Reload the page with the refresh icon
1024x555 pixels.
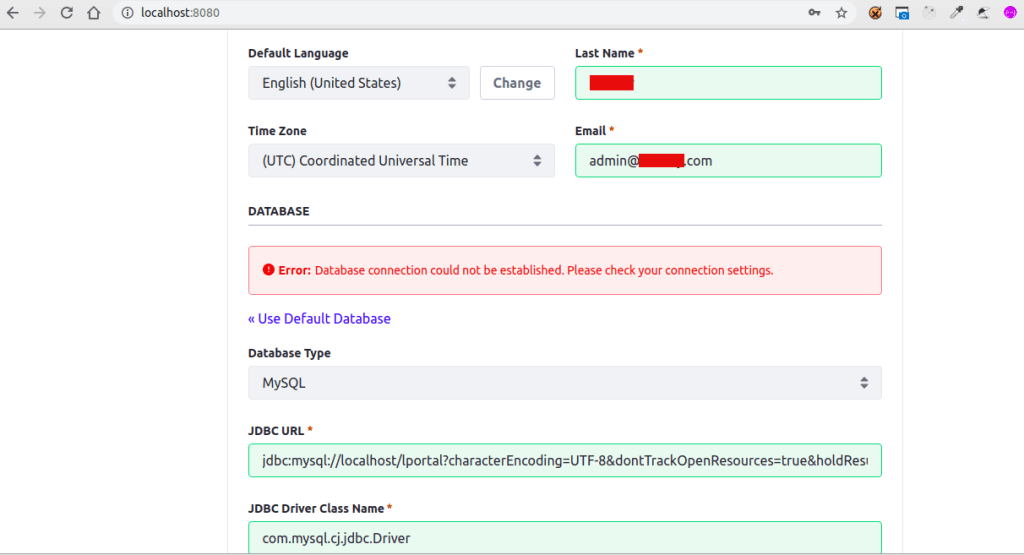click(66, 13)
